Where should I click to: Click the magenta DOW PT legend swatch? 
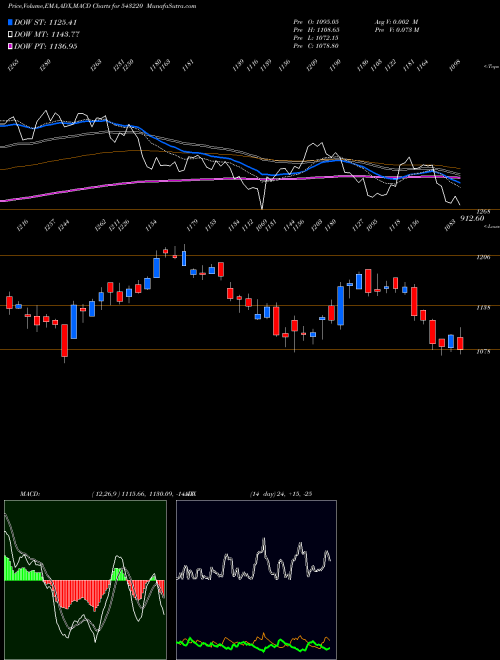[10, 46]
